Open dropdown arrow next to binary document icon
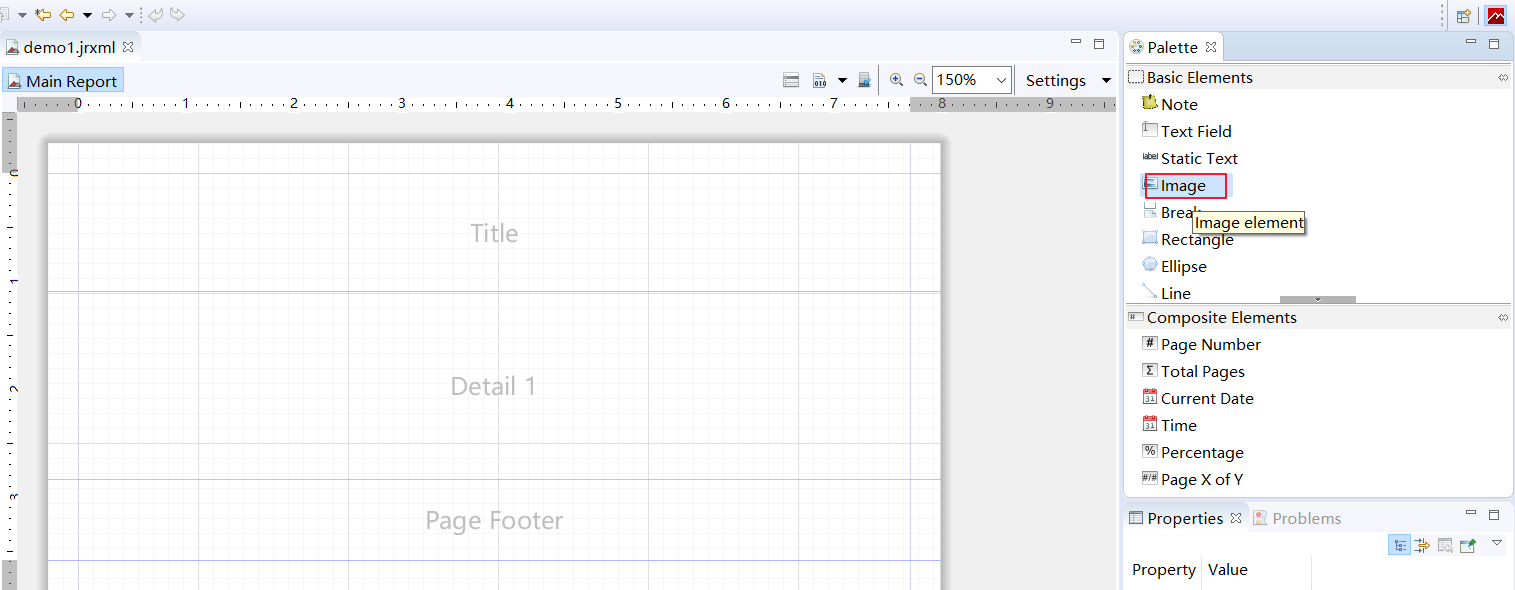 click(842, 80)
